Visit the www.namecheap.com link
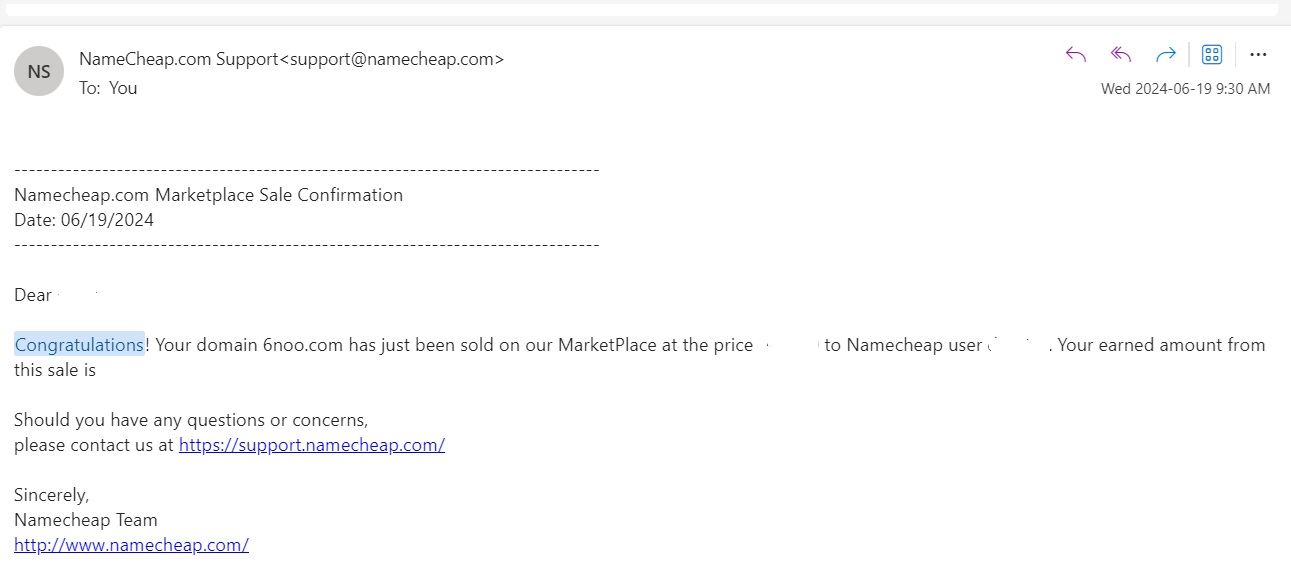Viewport: 1291px width, 565px height. click(131, 545)
